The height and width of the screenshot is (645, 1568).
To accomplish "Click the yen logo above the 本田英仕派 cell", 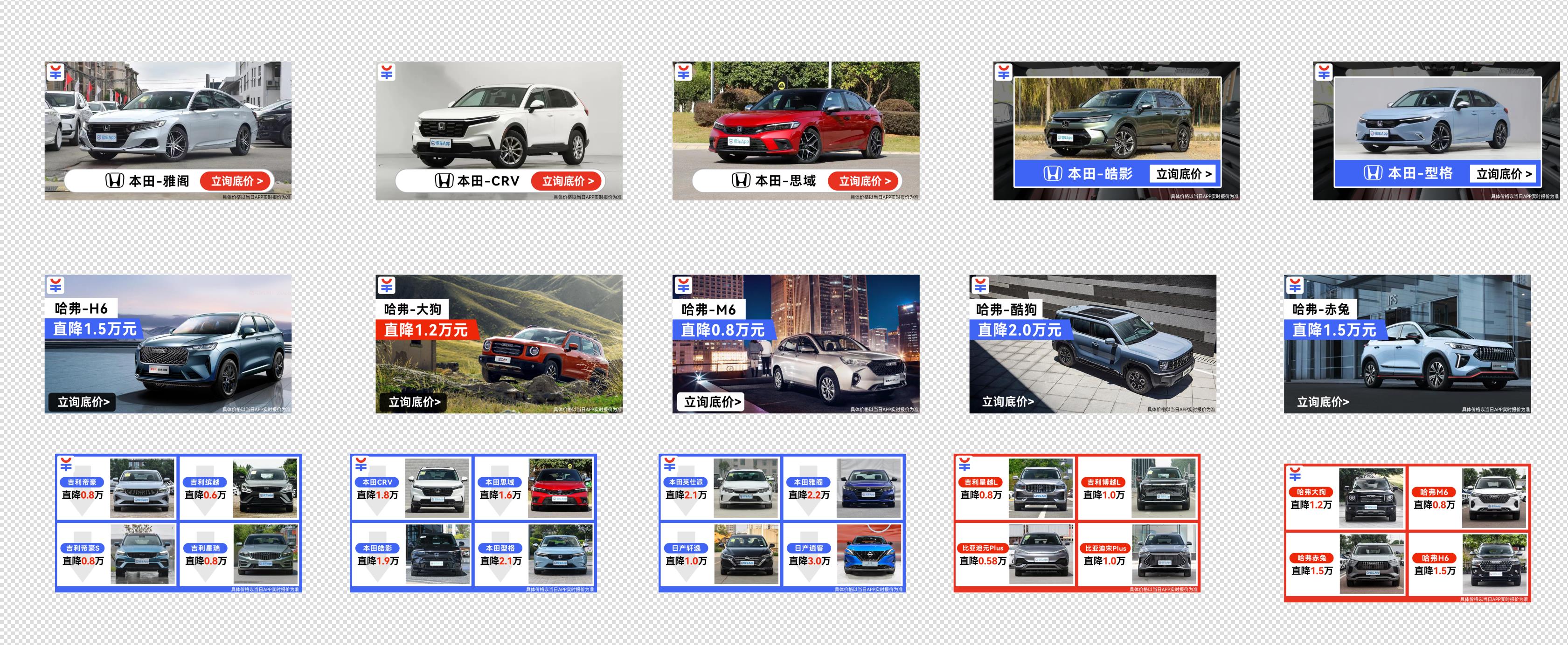I will pyautogui.click(x=670, y=464).
